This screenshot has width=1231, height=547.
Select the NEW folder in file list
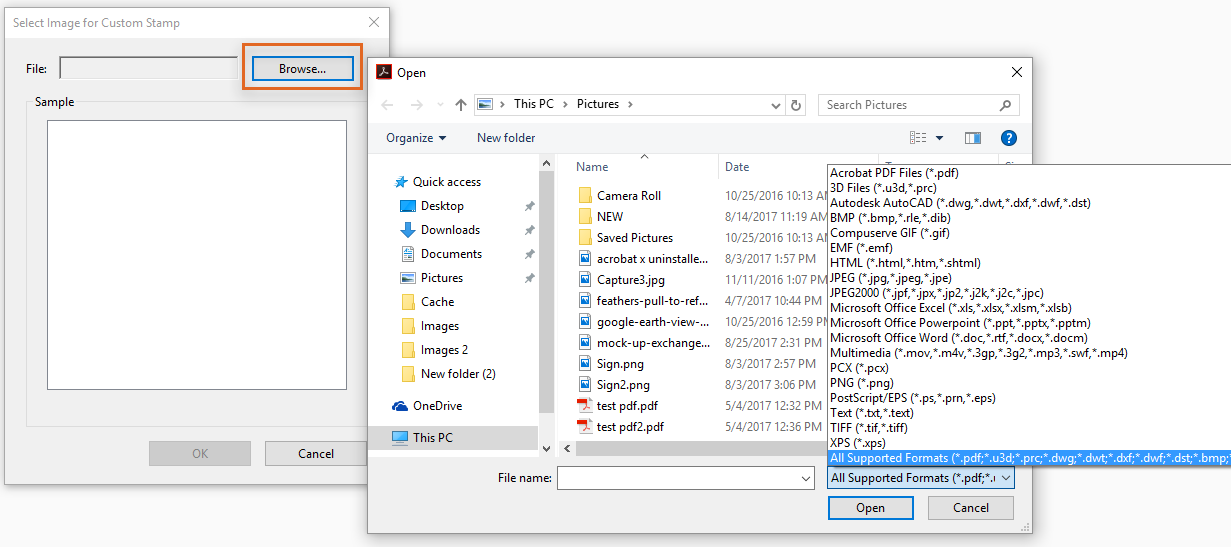click(x=610, y=217)
